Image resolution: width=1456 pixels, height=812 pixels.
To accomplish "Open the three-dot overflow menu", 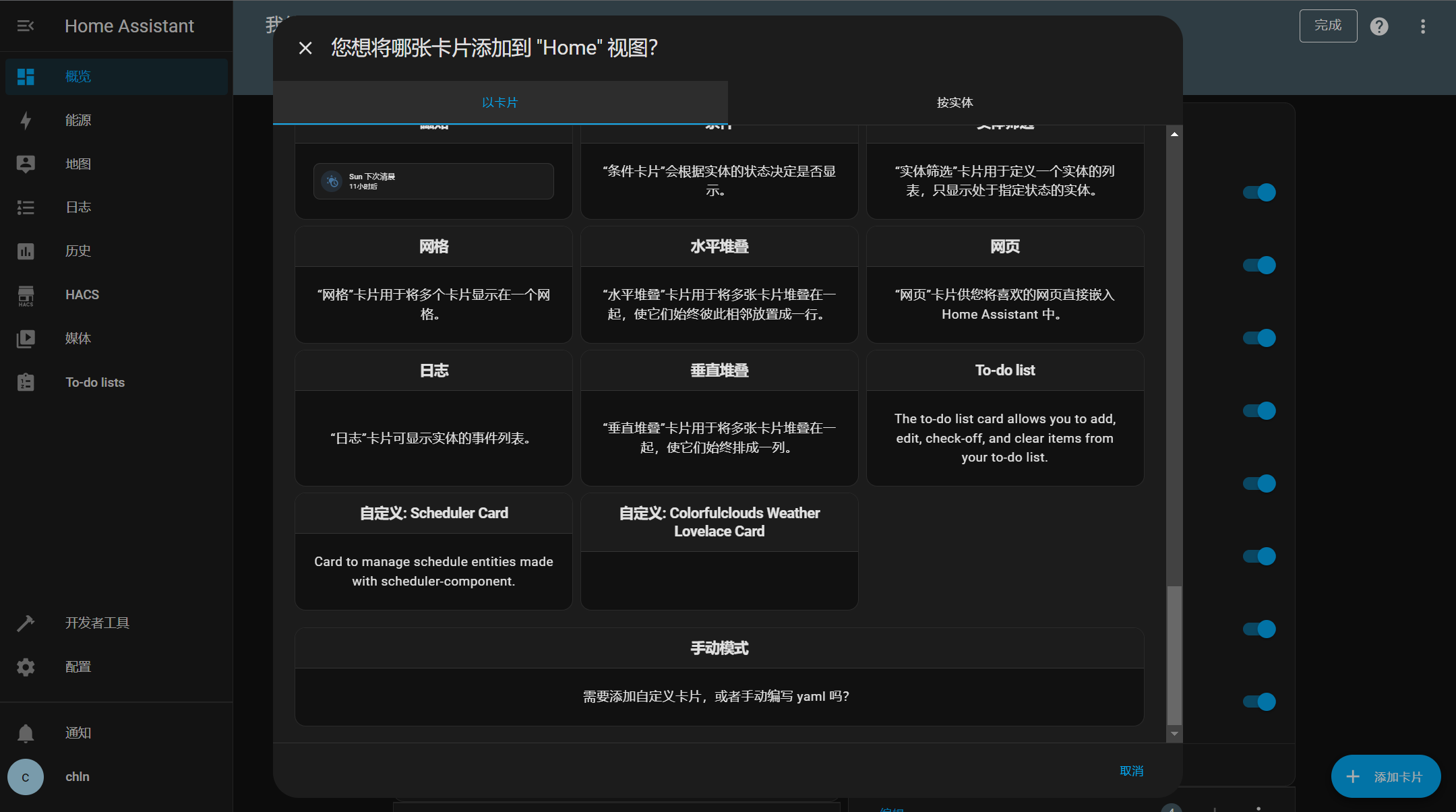I will pyautogui.click(x=1423, y=26).
